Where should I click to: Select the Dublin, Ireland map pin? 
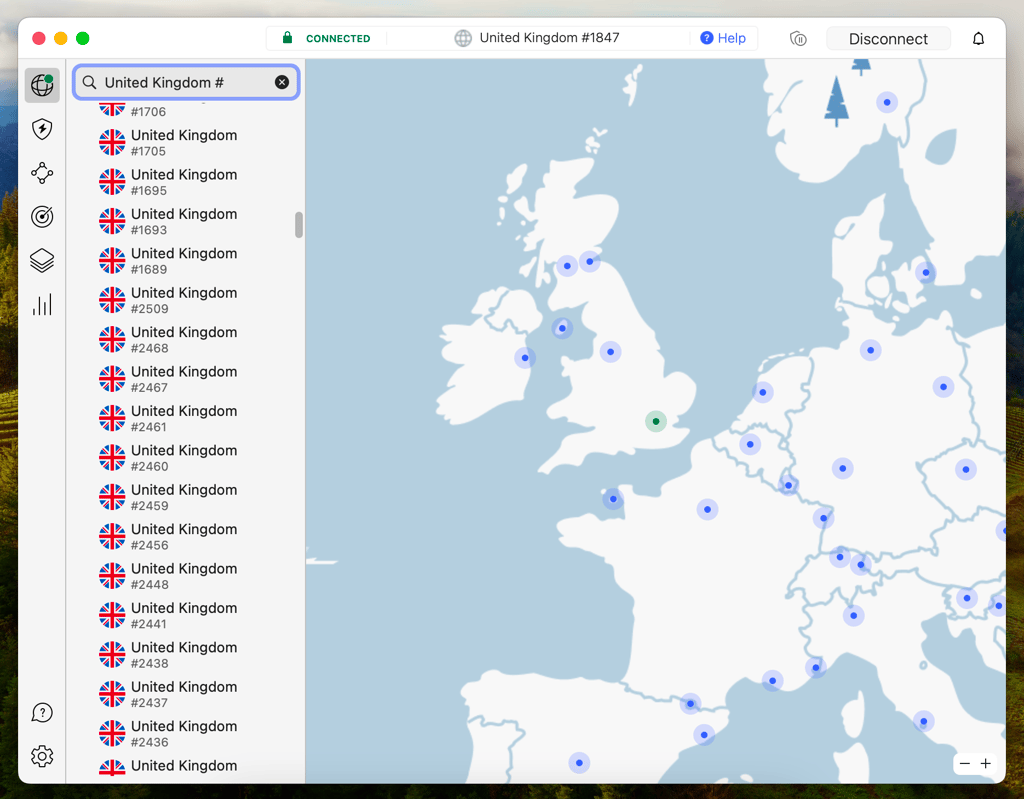coord(525,358)
